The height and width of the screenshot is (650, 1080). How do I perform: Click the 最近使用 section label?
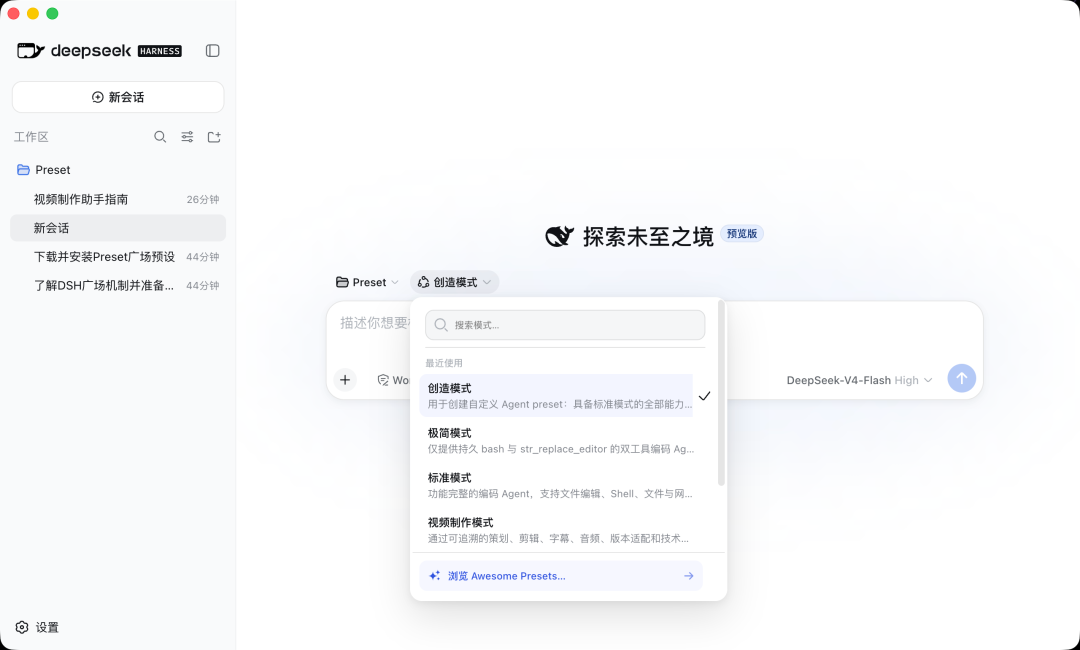[x=444, y=363]
